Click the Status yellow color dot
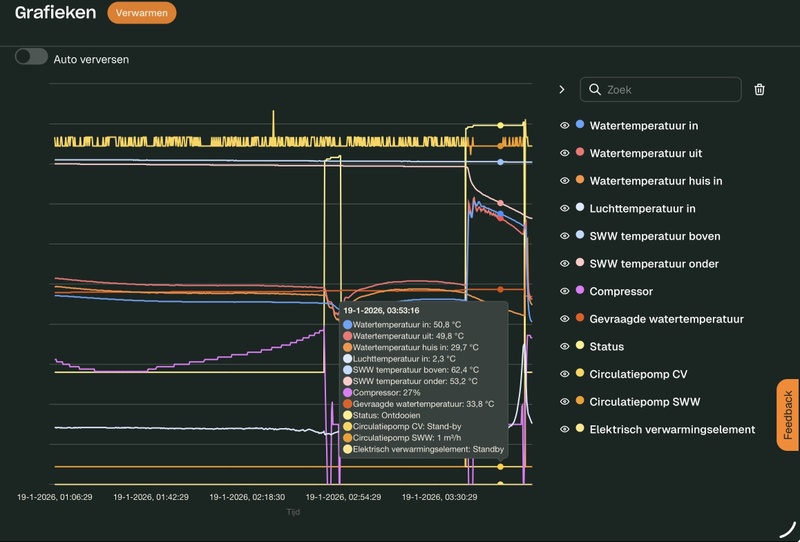The width and height of the screenshot is (800, 542). click(580, 346)
